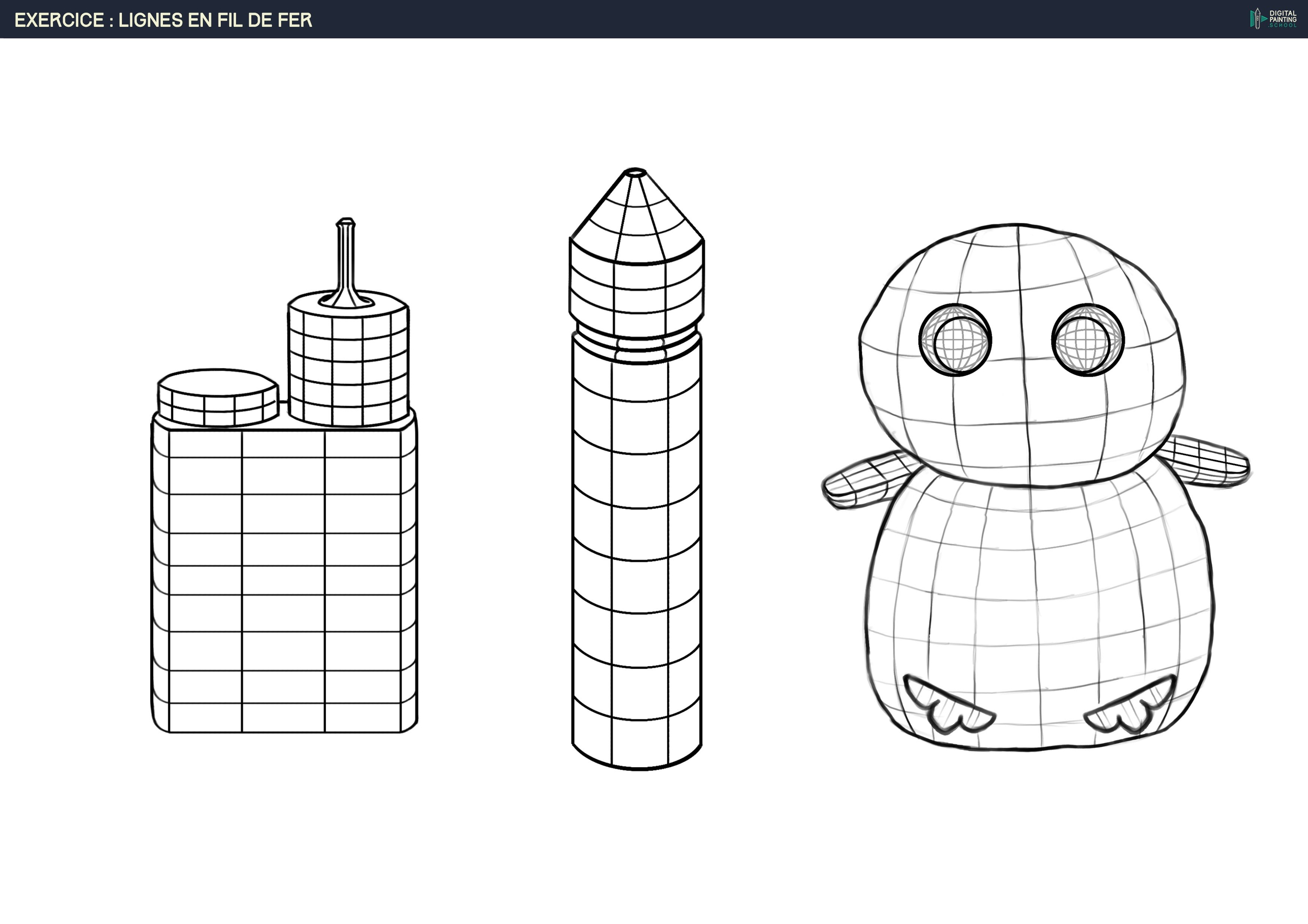Click the thin stem above the gridded cylinder
The width and height of the screenshot is (1308, 924).
(x=346, y=256)
